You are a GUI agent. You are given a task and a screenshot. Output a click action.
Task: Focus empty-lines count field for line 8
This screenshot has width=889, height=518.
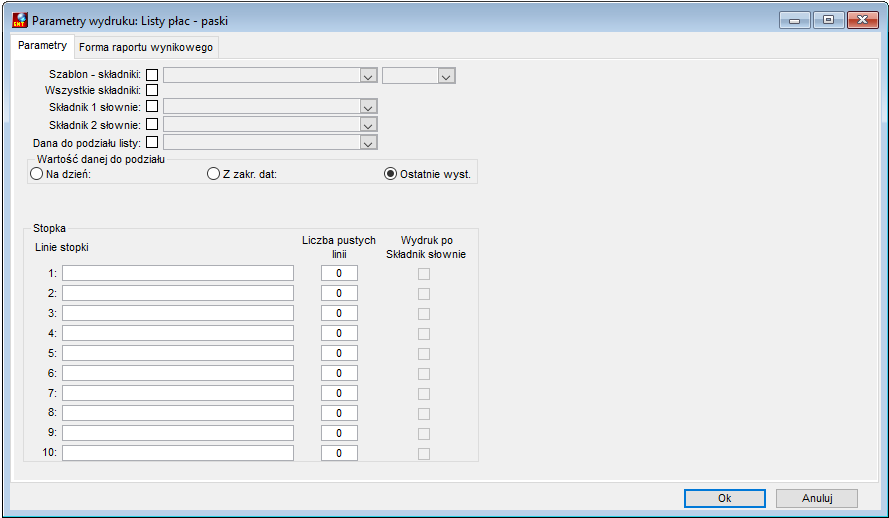tap(339, 413)
